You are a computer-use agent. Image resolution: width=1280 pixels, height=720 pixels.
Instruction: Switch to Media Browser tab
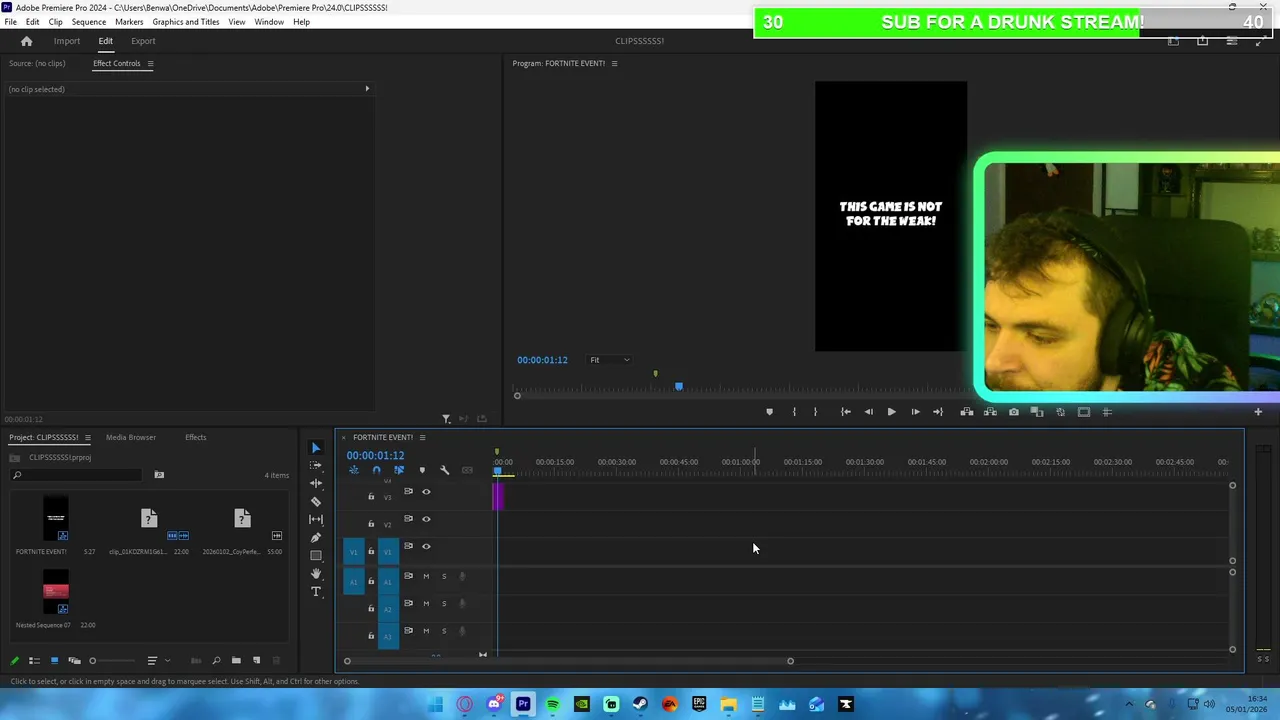(131, 437)
